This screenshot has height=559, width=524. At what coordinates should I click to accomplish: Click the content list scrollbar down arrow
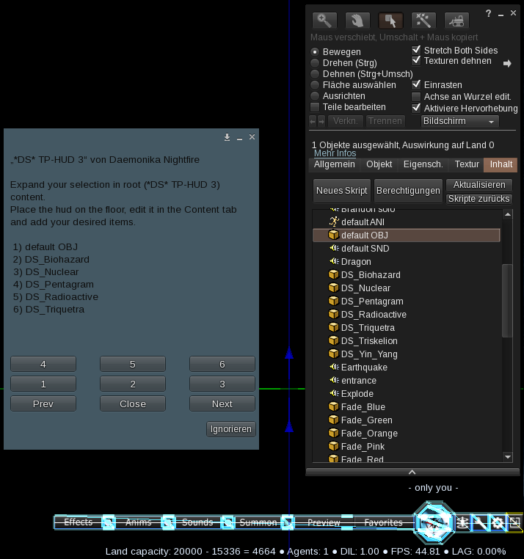508,457
